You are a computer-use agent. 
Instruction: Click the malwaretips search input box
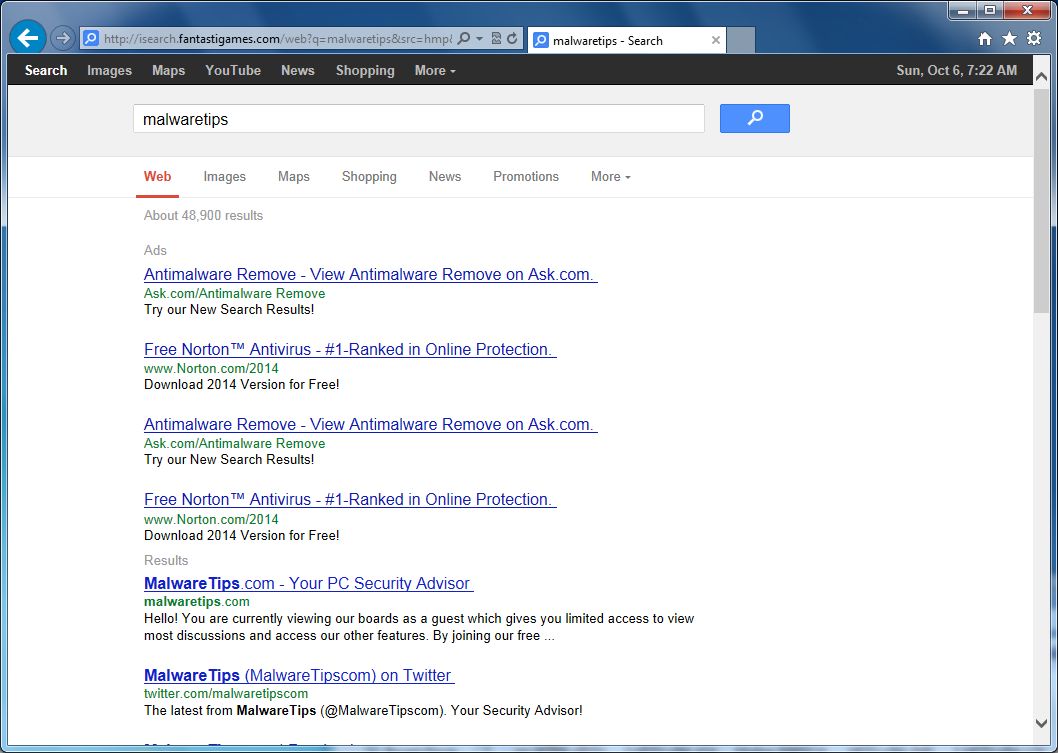point(419,119)
